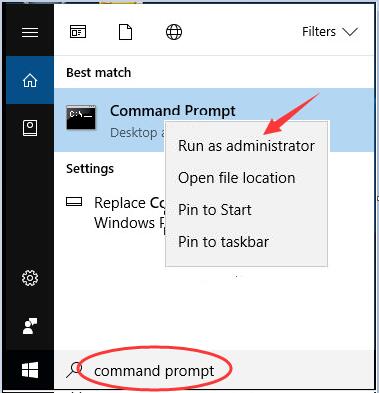Image resolution: width=379 pixels, height=393 pixels.
Task: Select the Home icon in sidebar
Action: pos(30,80)
